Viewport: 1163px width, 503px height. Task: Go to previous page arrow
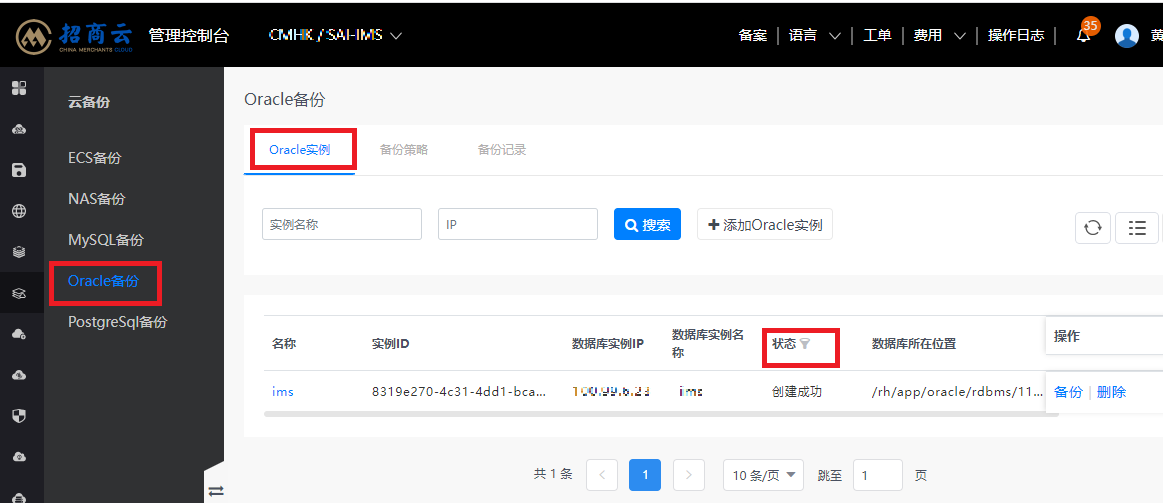coord(602,475)
